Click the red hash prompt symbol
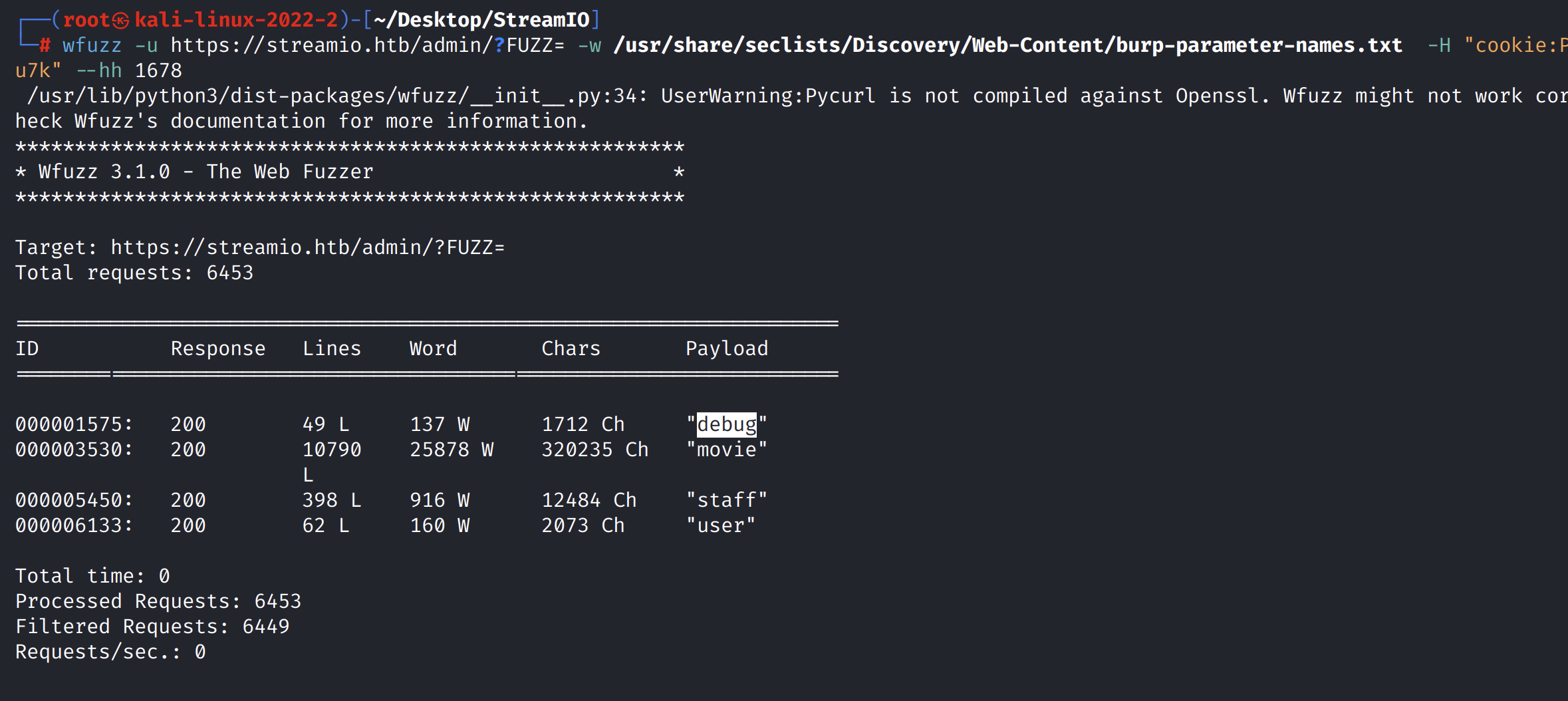This screenshot has height=701, width=1568. pyautogui.click(x=45, y=45)
